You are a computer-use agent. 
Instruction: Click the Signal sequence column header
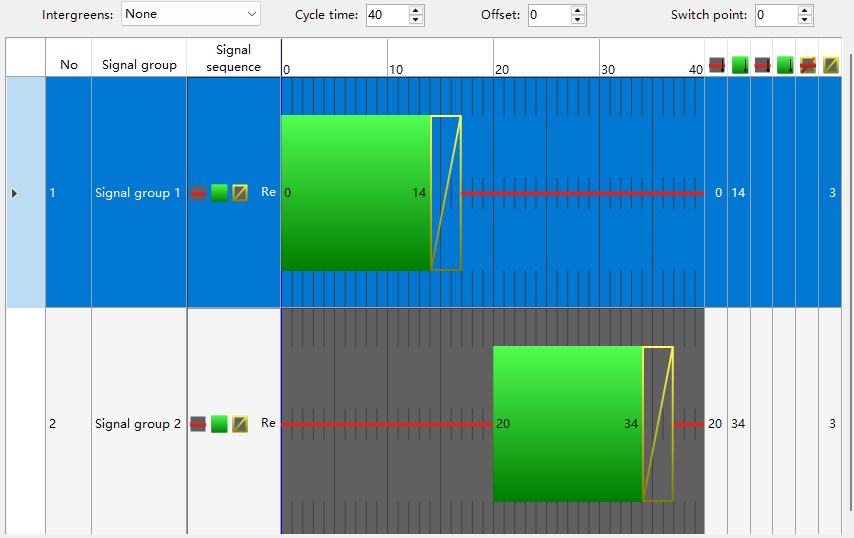(233, 58)
